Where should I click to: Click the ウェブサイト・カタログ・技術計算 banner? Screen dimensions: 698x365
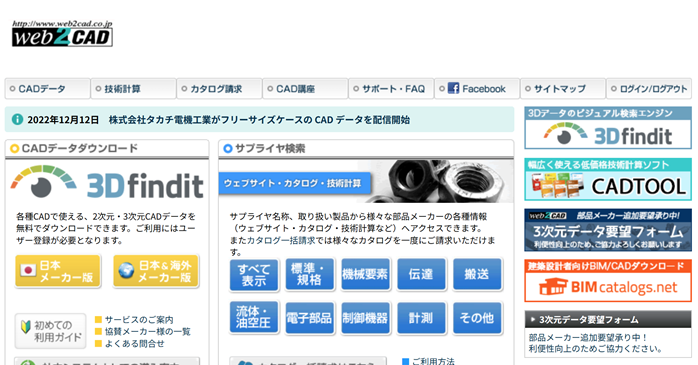coord(294,183)
